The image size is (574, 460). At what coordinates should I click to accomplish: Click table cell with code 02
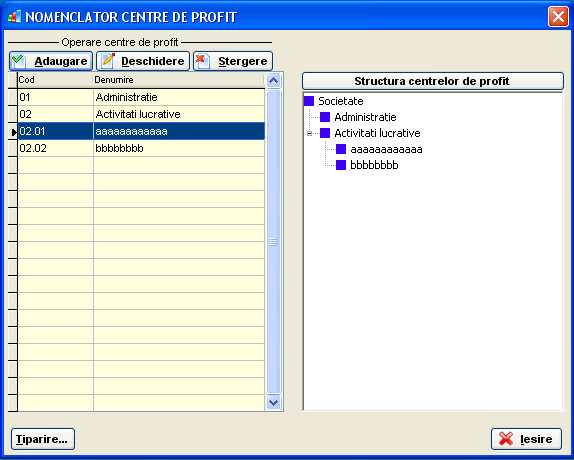(55, 114)
